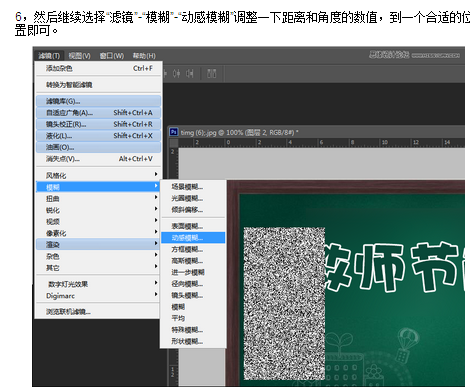Select 进一步模糊 in blur submenu
The image size is (470, 391).
click(x=193, y=272)
